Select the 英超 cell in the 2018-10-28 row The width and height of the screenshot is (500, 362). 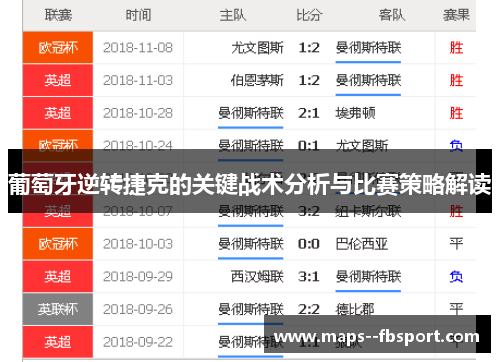[58, 113]
